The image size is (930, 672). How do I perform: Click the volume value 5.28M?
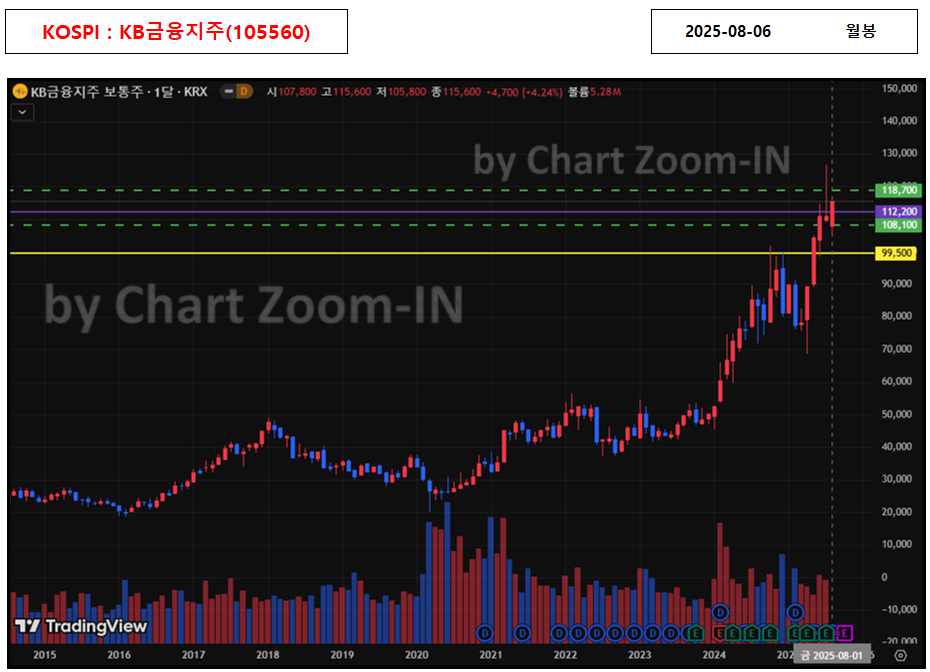(606, 92)
